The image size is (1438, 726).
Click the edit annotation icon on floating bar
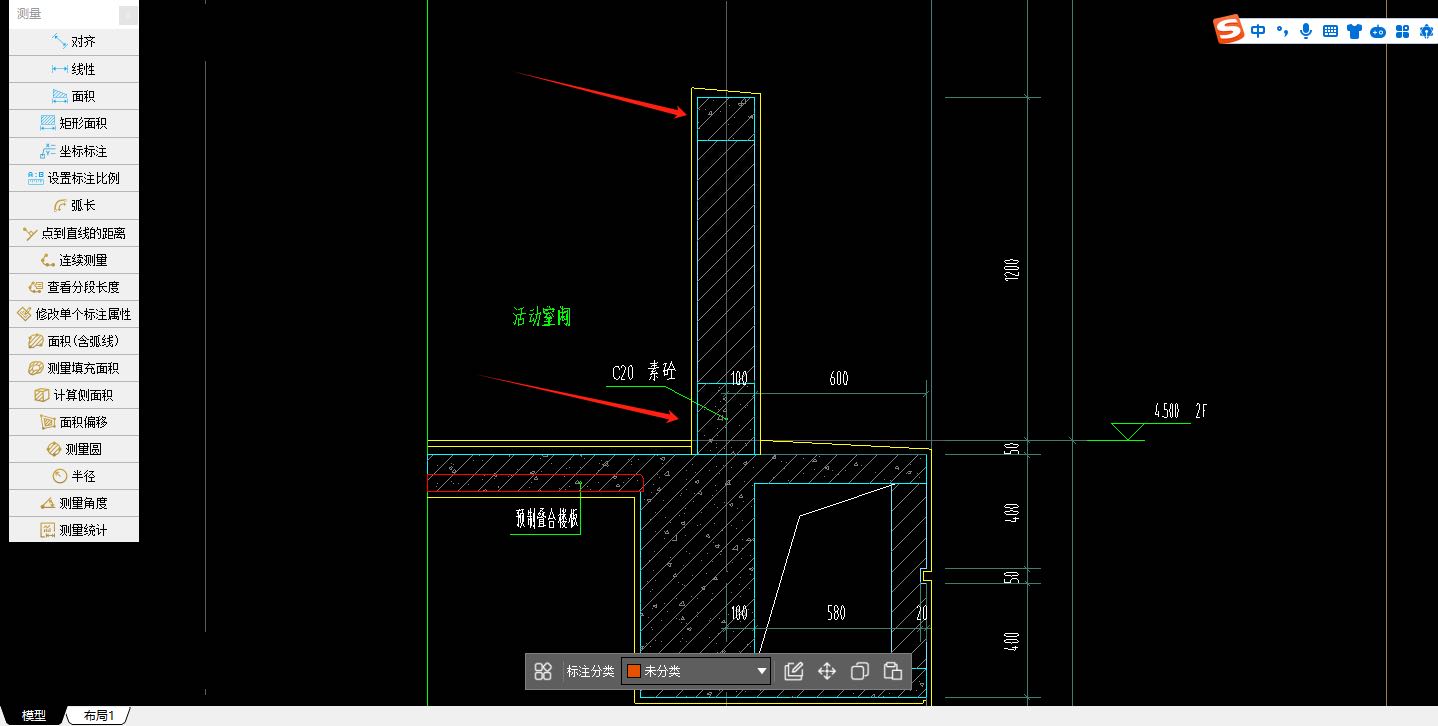pyautogui.click(x=794, y=671)
